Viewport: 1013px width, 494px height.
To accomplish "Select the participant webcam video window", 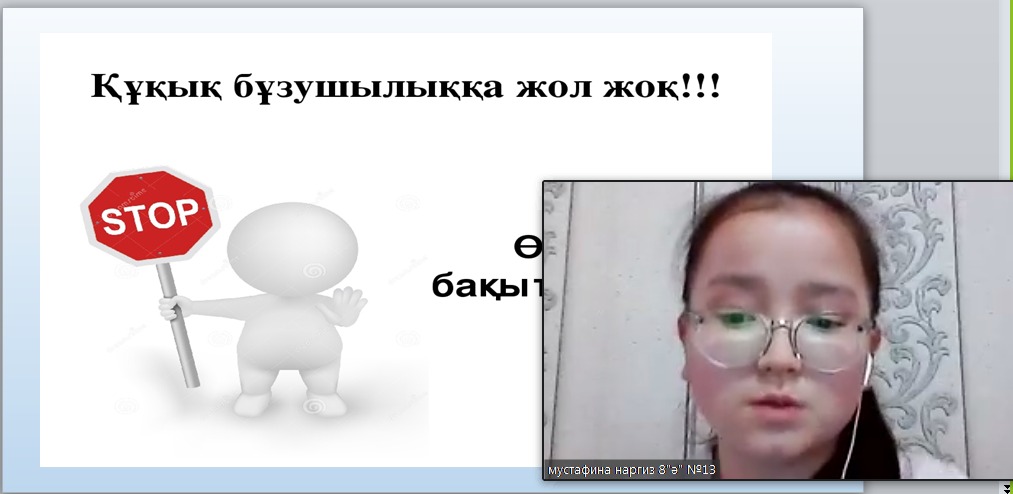I will pos(777,320).
